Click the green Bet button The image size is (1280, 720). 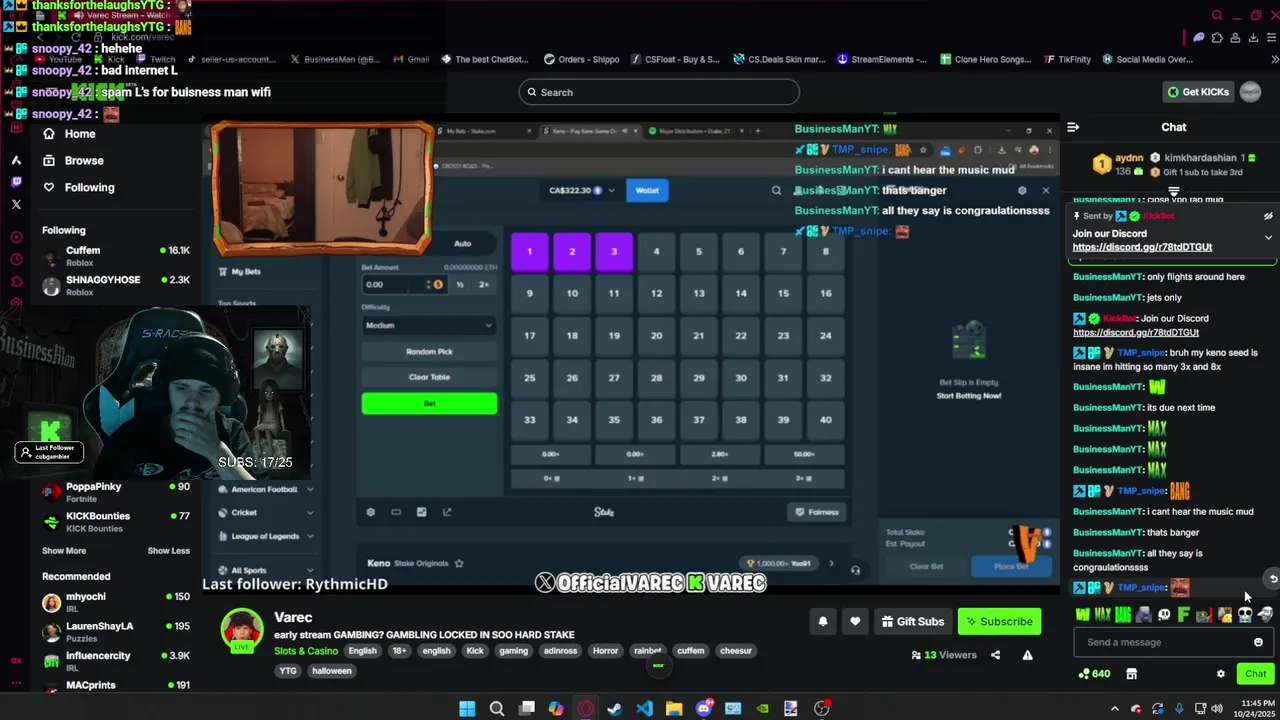pyautogui.click(x=429, y=403)
